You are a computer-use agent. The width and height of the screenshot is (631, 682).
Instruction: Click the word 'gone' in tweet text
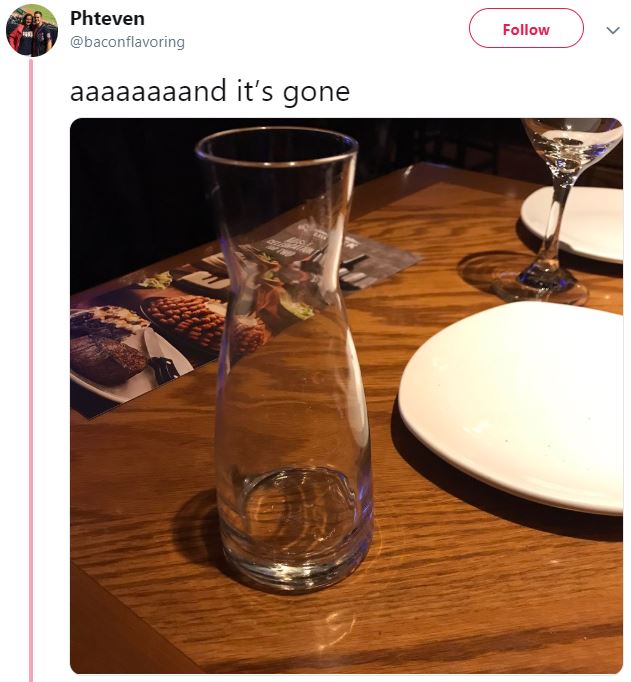(x=316, y=94)
